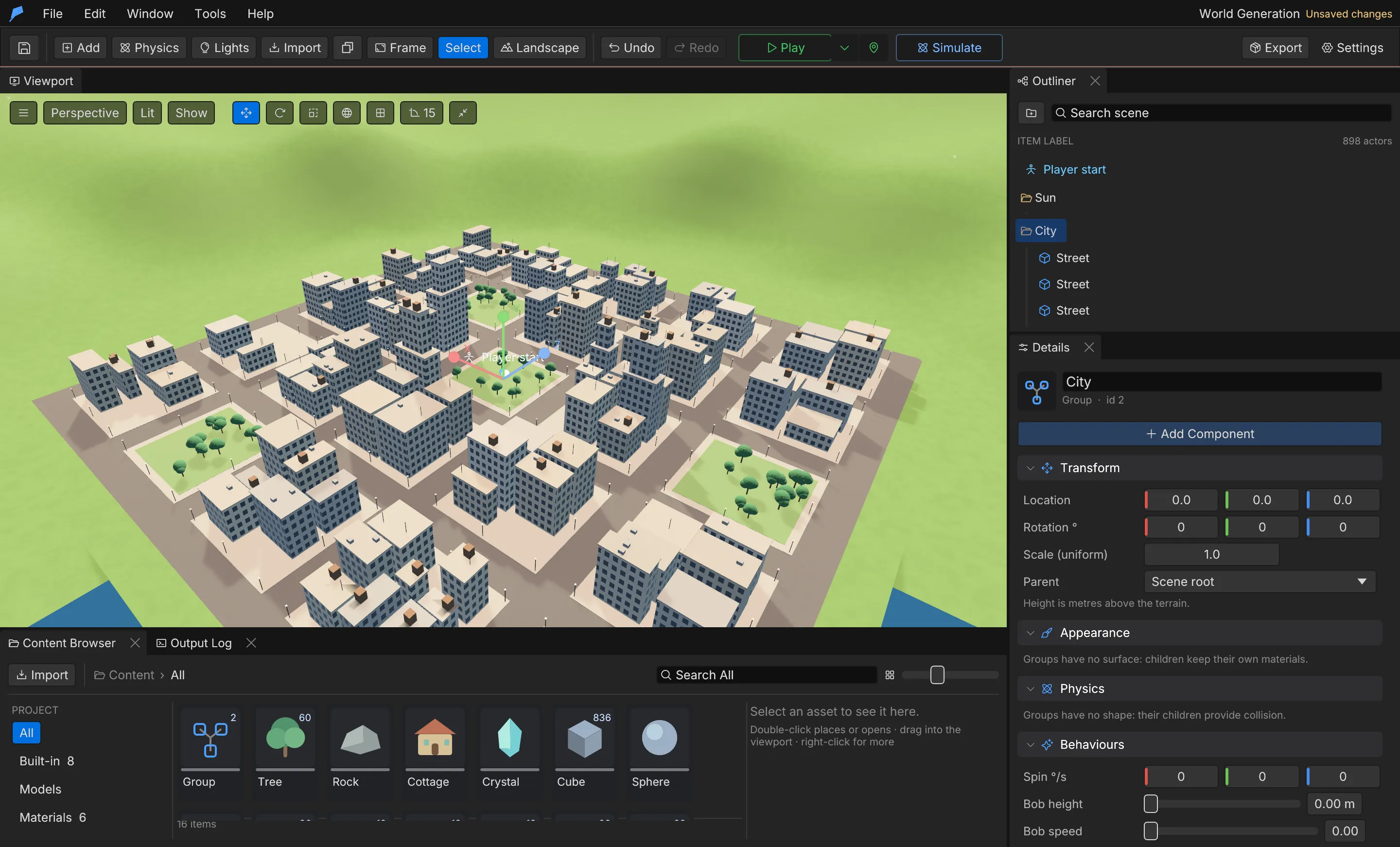The width and height of the screenshot is (1400, 847).
Task: Click the Group icon in the Details header
Action: point(1037,392)
